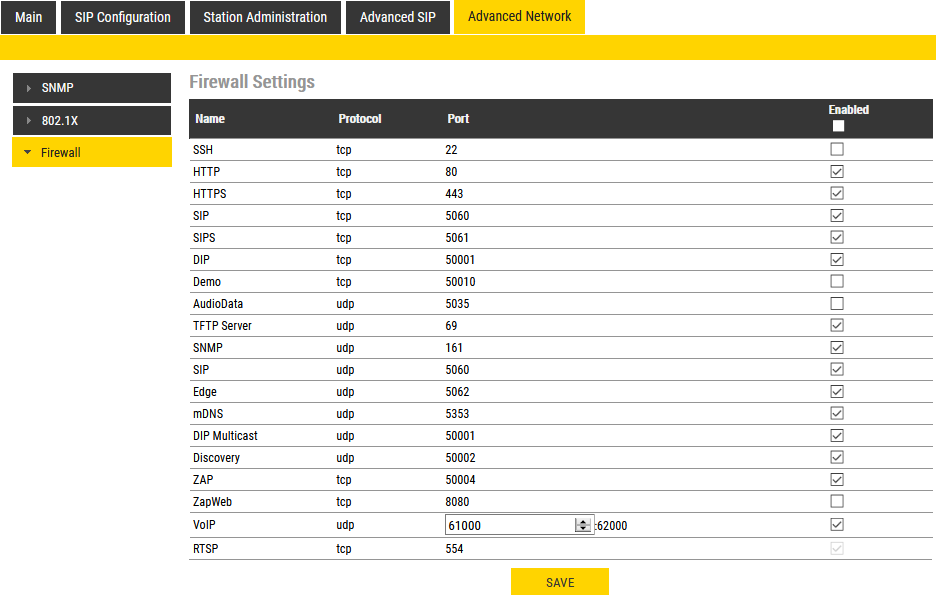Click the VoIP port spinner arrows
The width and height of the screenshot is (936, 599).
tap(583, 525)
